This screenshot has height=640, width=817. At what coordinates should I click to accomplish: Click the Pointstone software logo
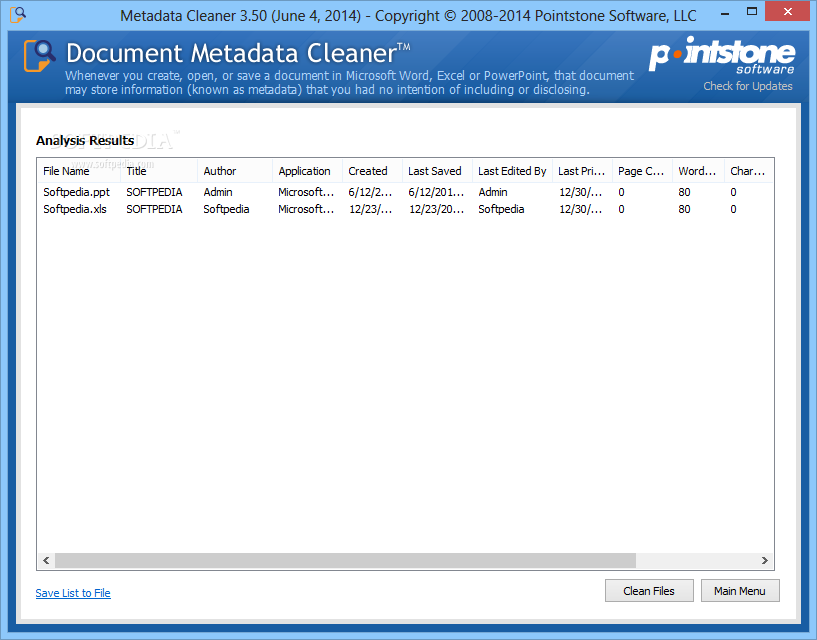[x=722, y=55]
